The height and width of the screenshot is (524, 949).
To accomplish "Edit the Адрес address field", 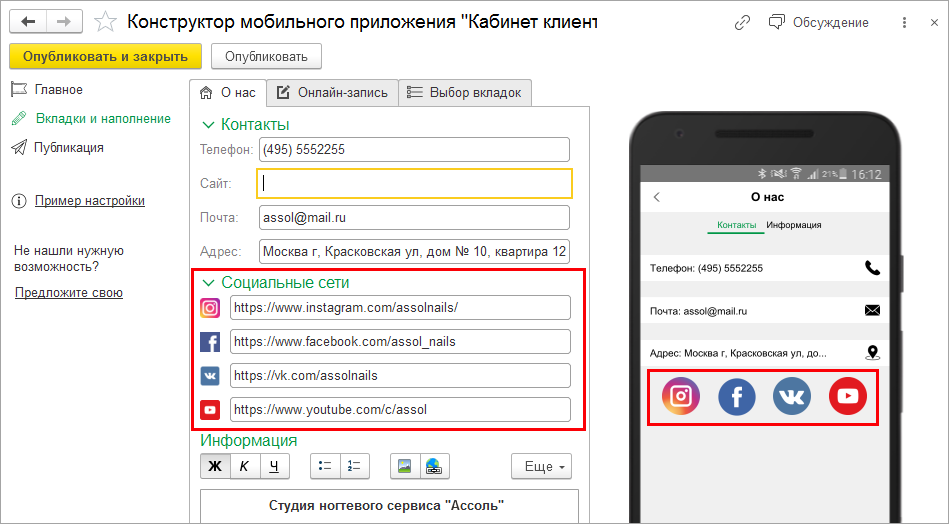I will [x=414, y=251].
